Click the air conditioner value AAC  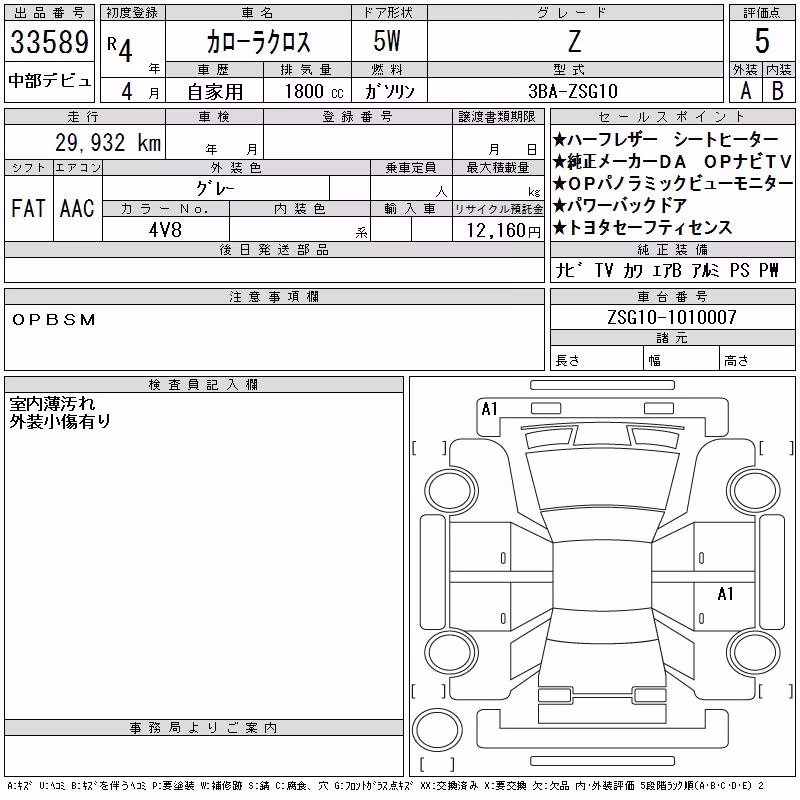coord(77,208)
